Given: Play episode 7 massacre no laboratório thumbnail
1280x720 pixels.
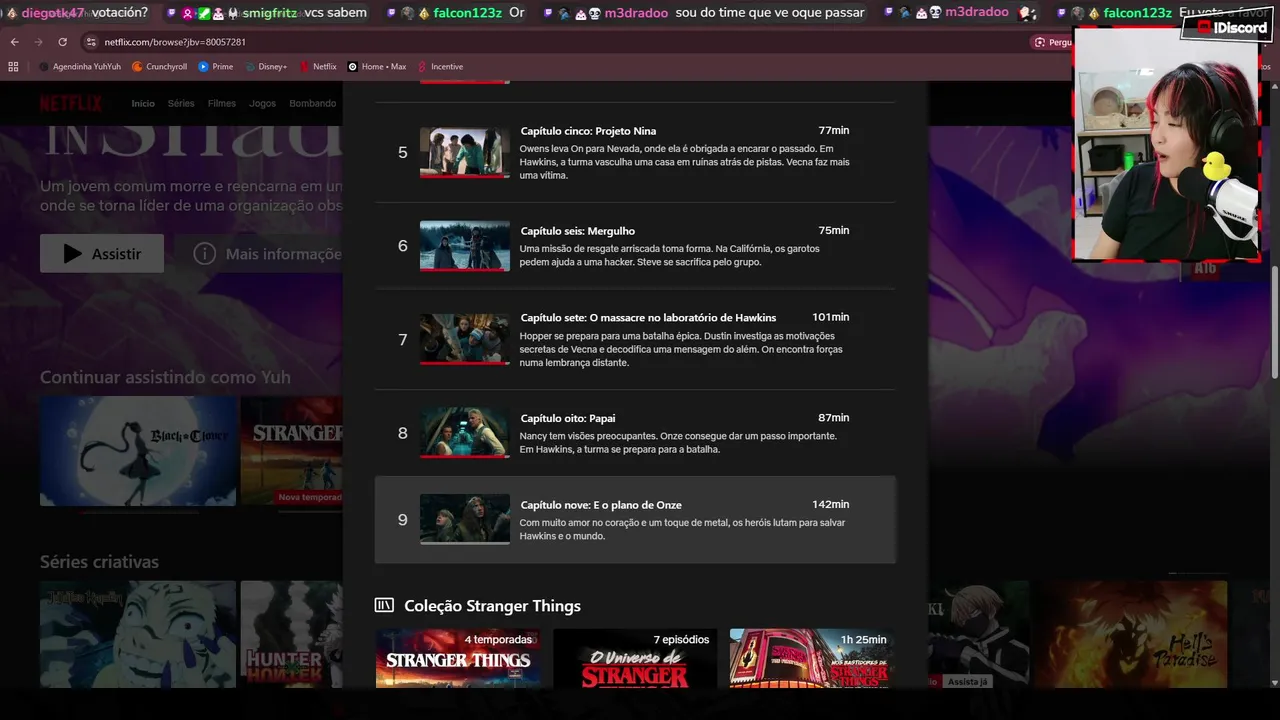Looking at the screenshot, I should coord(465,340).
